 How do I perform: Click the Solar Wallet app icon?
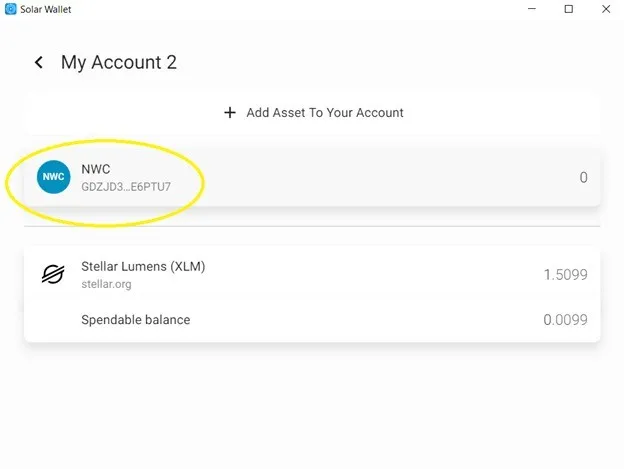[11, 9]
